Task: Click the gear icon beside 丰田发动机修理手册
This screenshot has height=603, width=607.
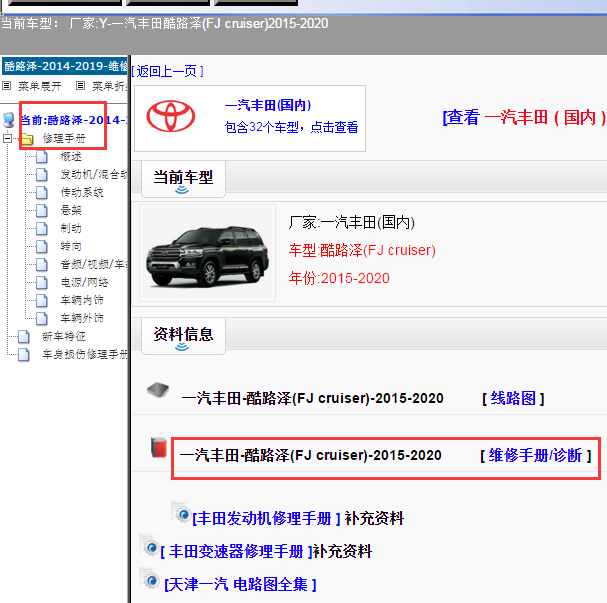Action: pyautogui.click(x=182, y=512)
